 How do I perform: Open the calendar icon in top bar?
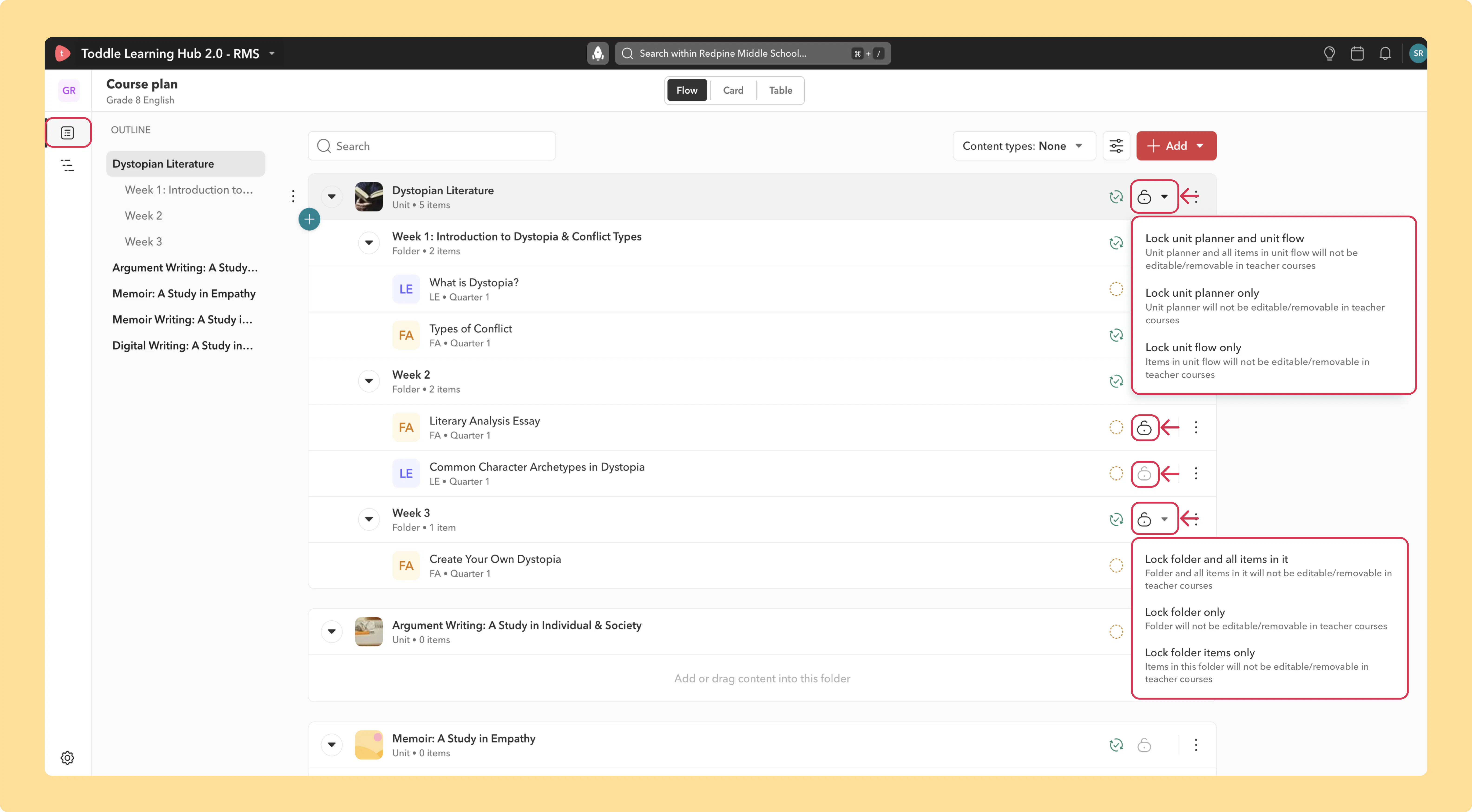[1357, 53]
